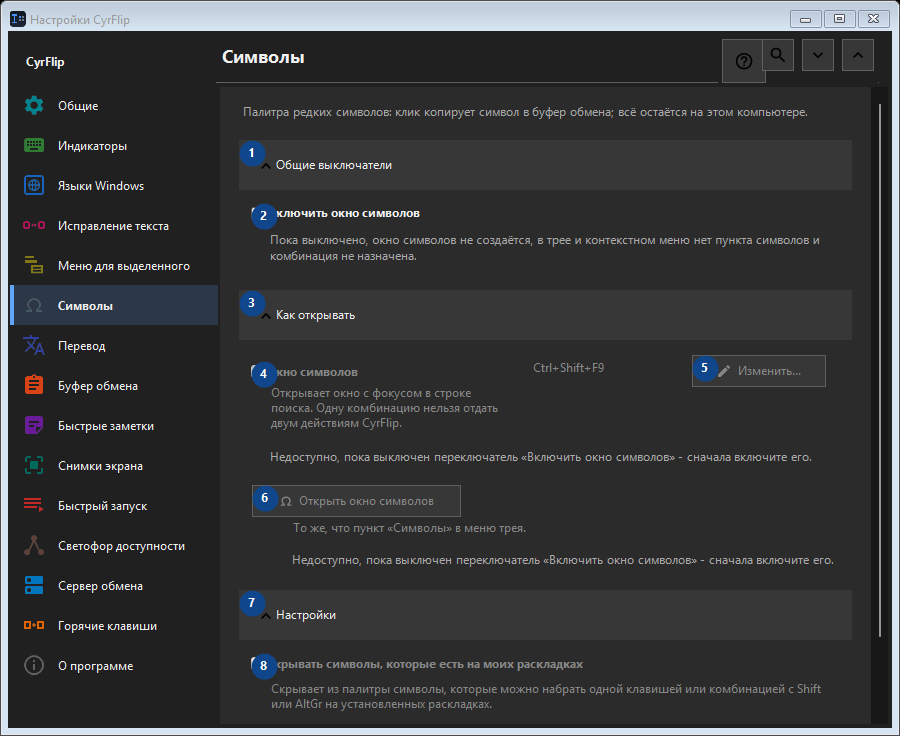The image size is (900, 736).
Task: Click the vertical scrollbar of the settings pane
Action: click(880, 370)
